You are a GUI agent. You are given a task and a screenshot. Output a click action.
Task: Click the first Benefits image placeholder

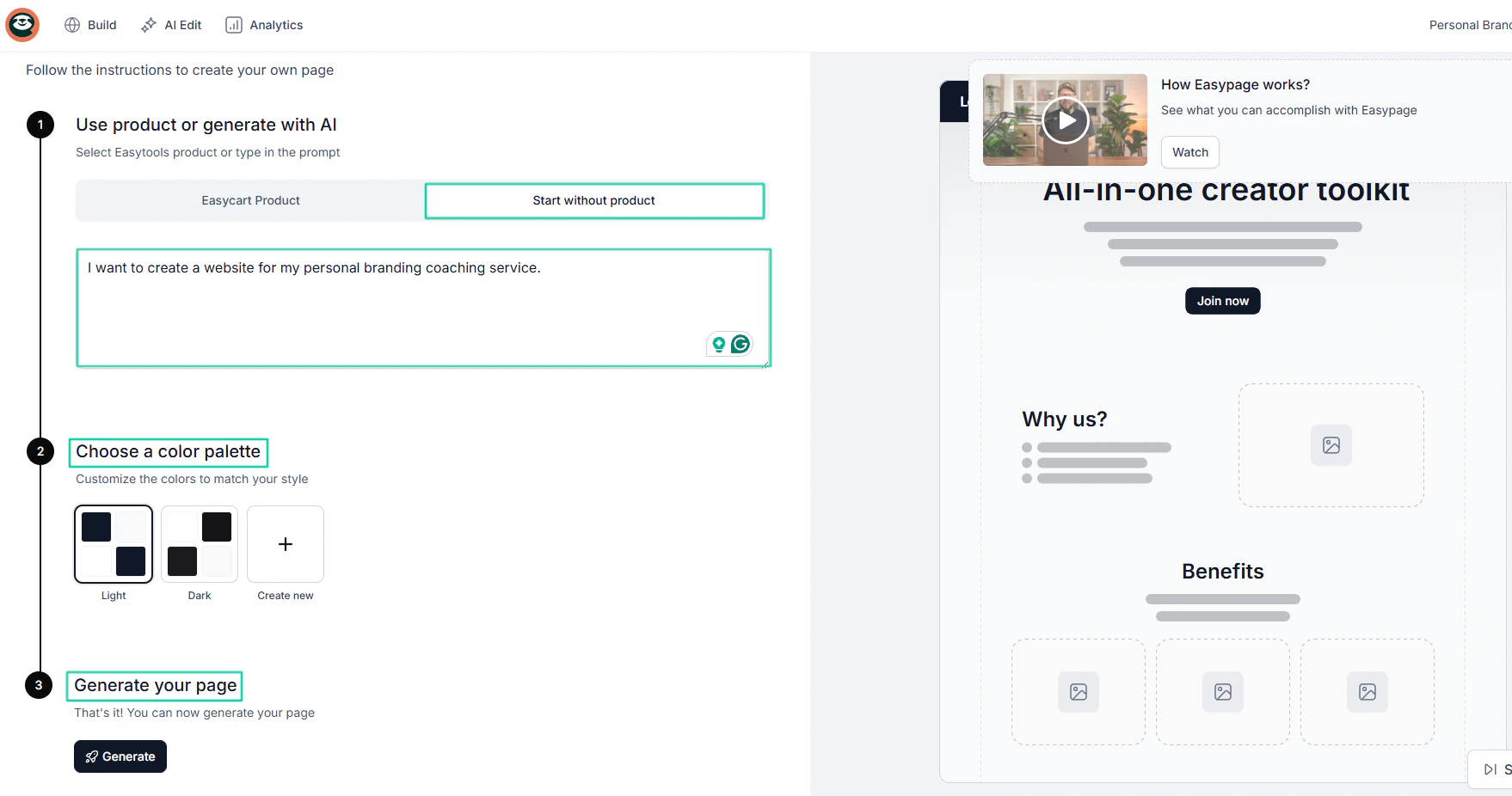1079,692
